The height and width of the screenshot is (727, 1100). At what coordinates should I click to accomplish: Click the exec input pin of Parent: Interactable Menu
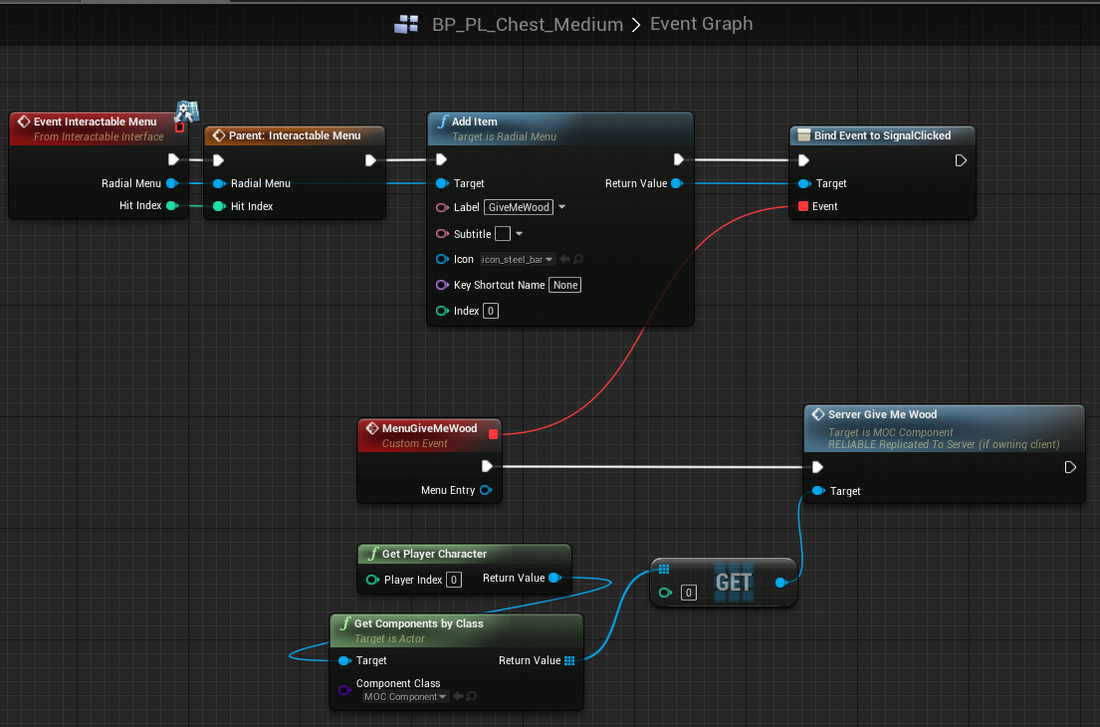[218, 160]
